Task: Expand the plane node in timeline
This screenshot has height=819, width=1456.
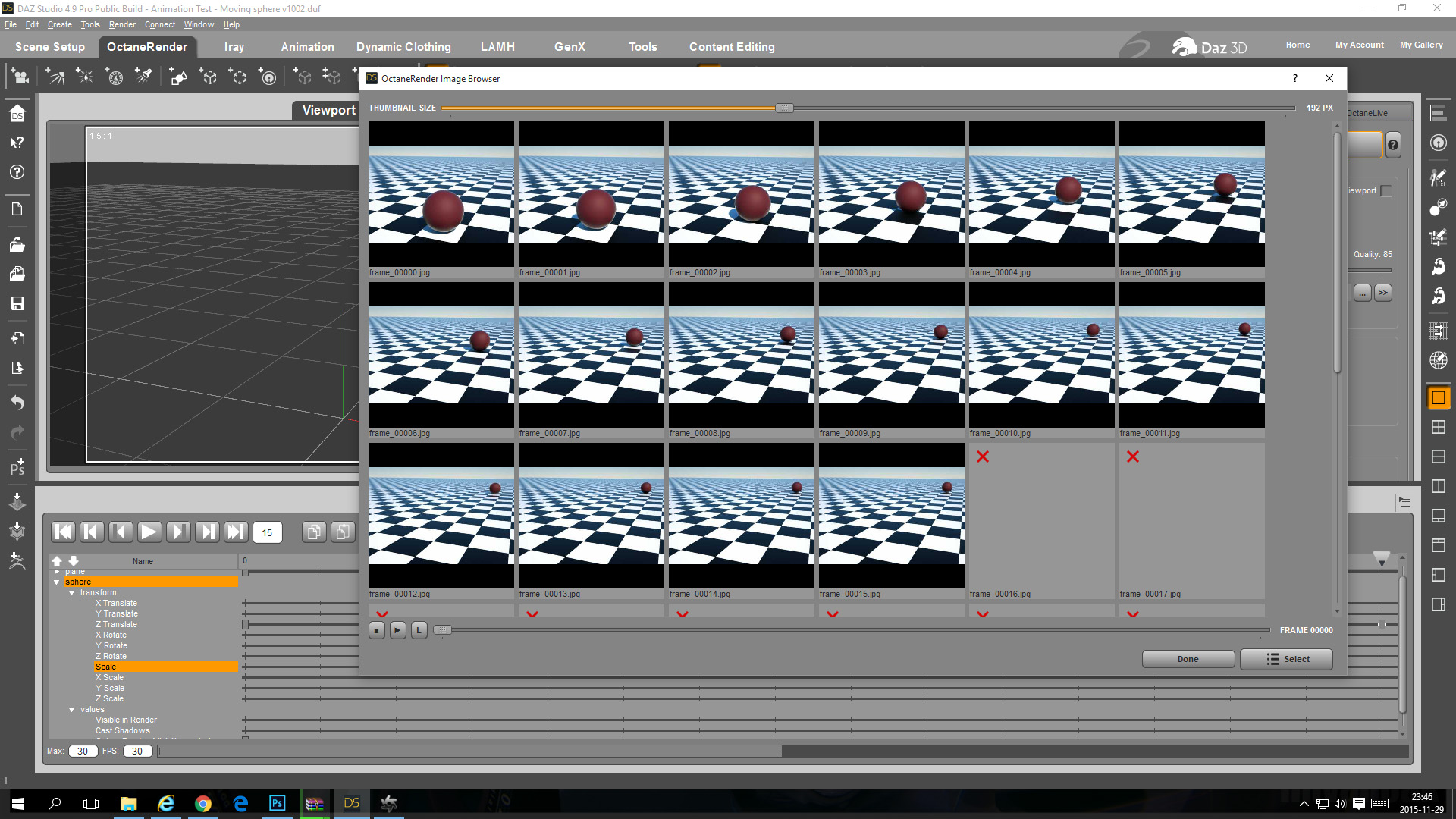Action: [57, 572]
